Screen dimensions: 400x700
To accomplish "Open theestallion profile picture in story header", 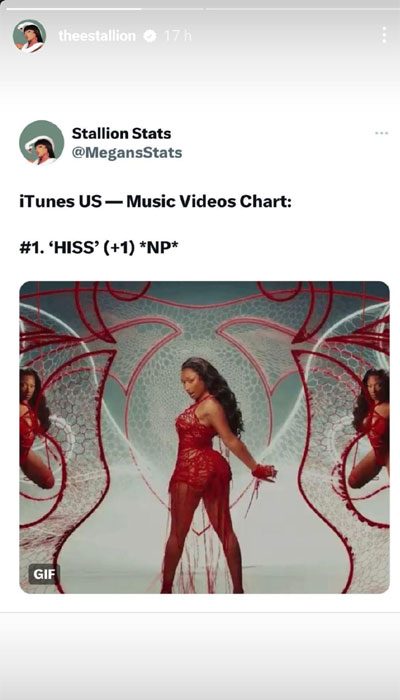I will coord(29,36).
